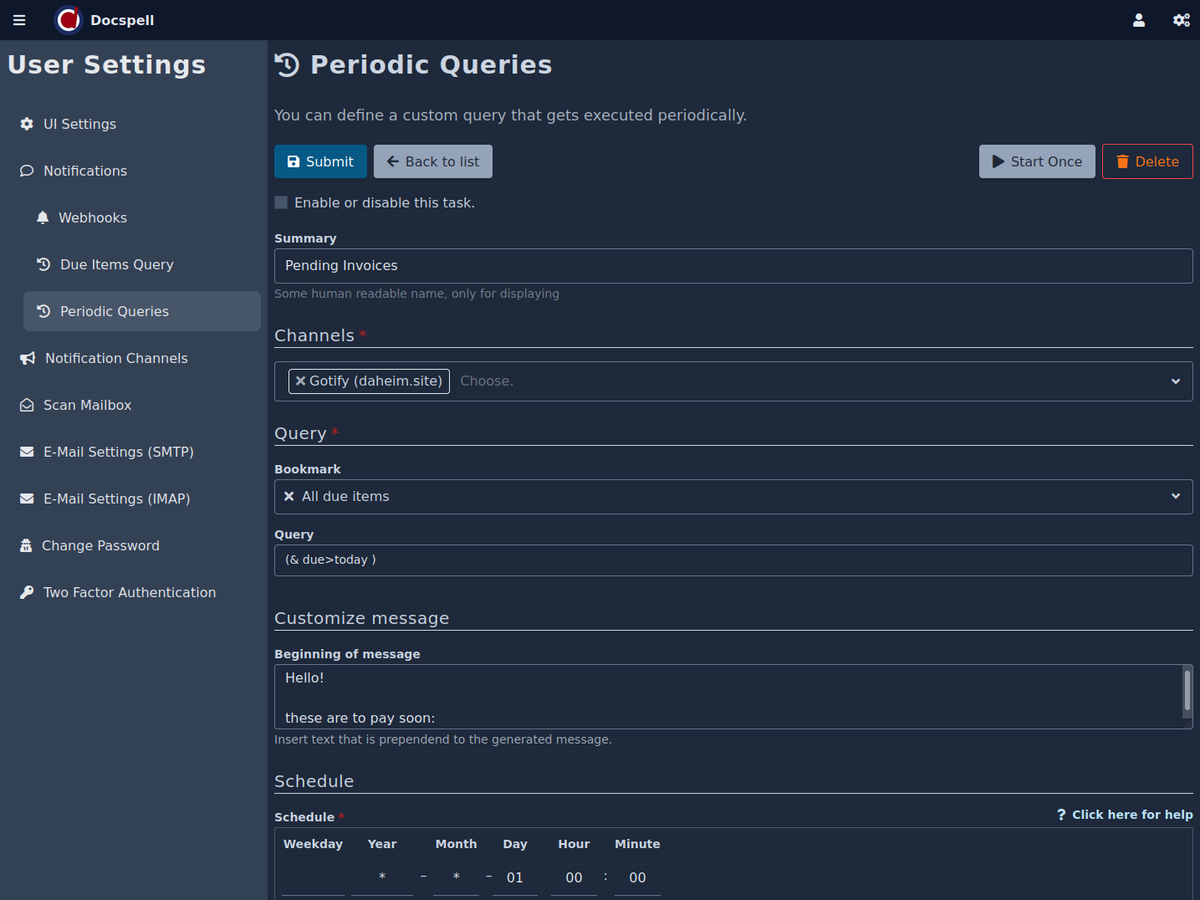The height and width of the screenshot is (900, 1200).
Task: Open Due Items Query section
Action: tap(116, 265)
